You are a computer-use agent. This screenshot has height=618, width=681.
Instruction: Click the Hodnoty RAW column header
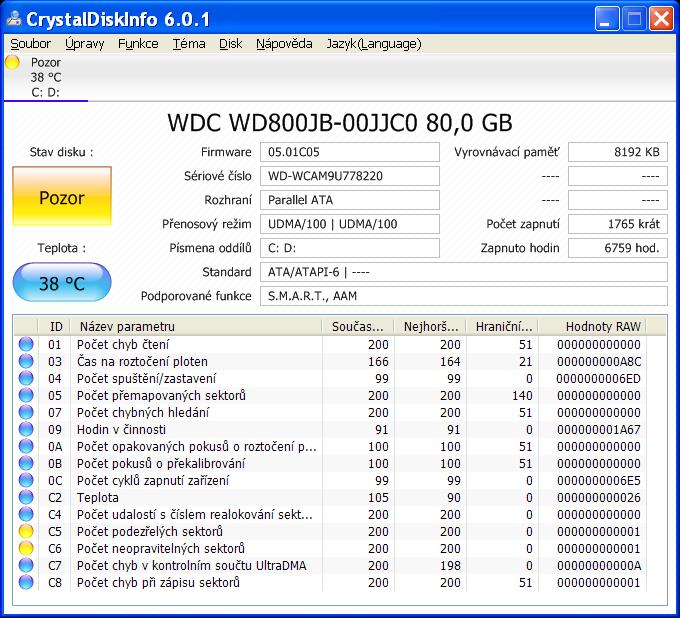tap(592, 326)
